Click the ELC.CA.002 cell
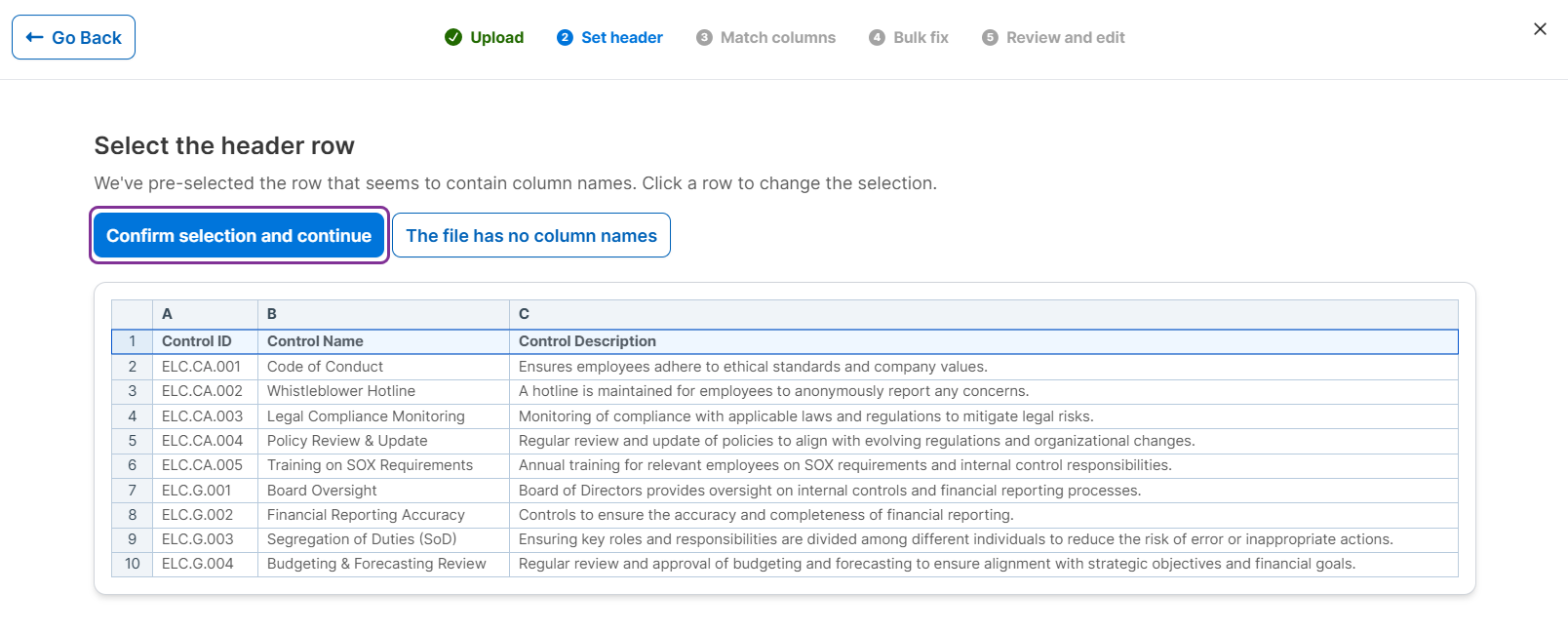Viewport: 1568px width, 632px height. coord(206,391)
